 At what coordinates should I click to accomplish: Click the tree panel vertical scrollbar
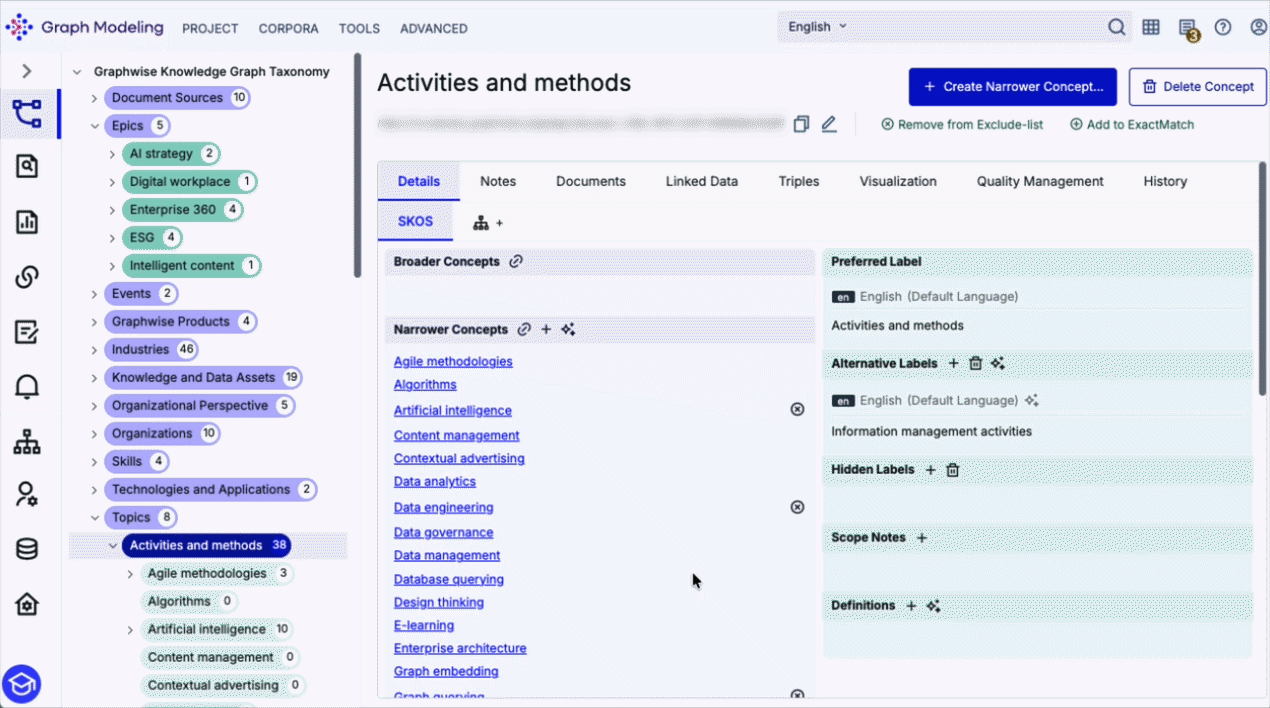pos(357,165)
